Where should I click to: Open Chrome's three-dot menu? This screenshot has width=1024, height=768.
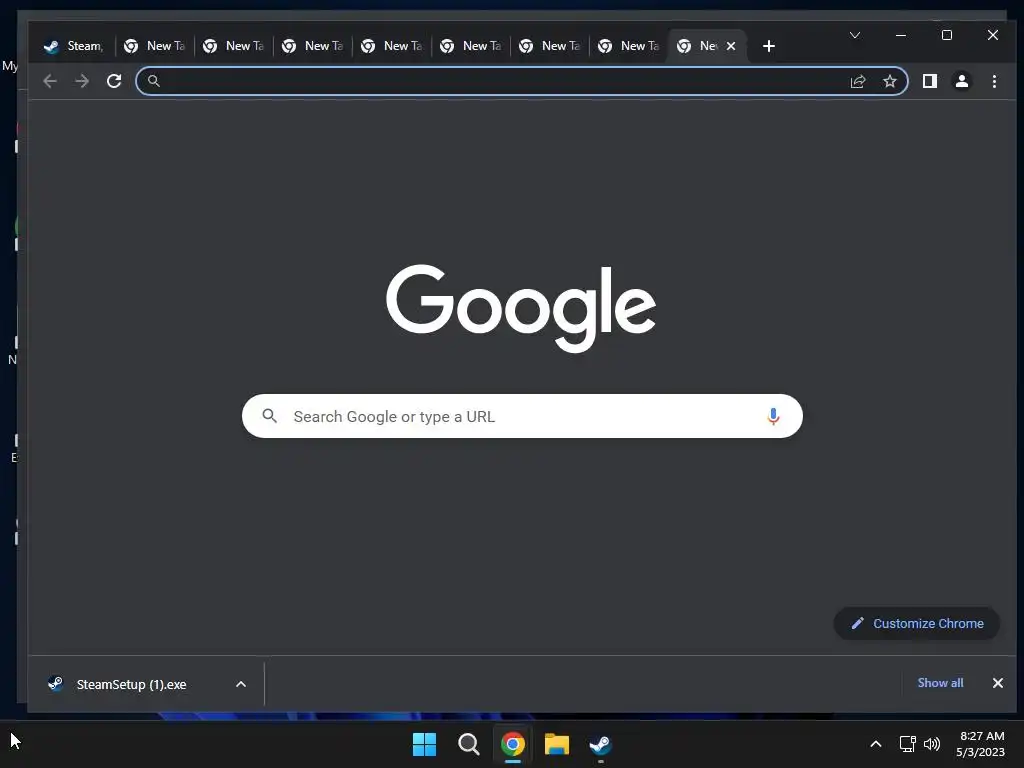[994, 81]
